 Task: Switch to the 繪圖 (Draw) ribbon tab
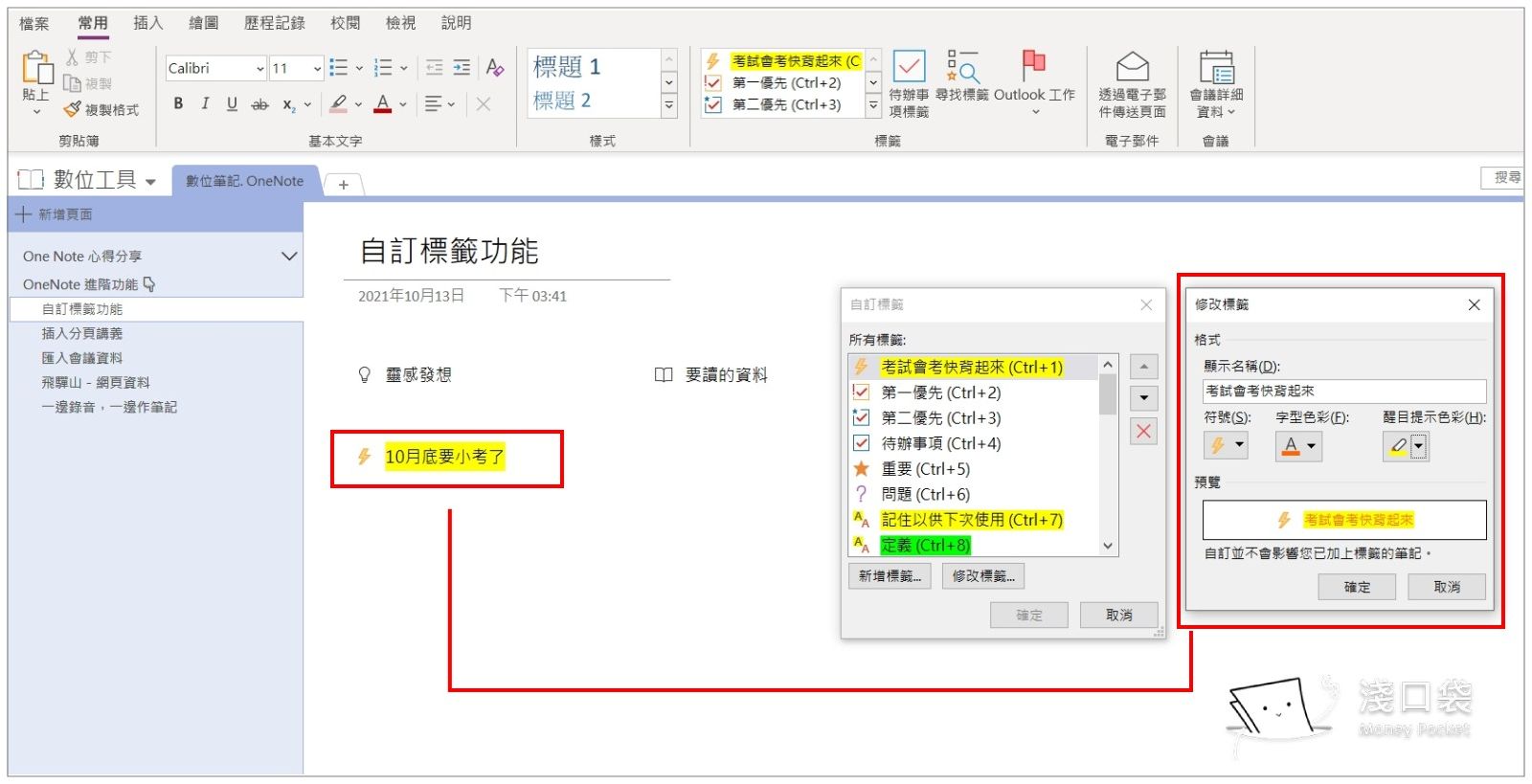point(203,23)
